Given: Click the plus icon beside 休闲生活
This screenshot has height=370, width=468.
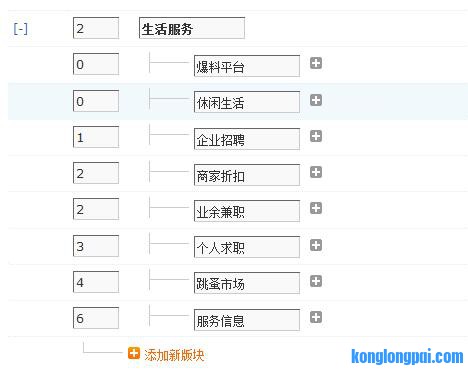Looking at the screenshot, I should [316, 100].
